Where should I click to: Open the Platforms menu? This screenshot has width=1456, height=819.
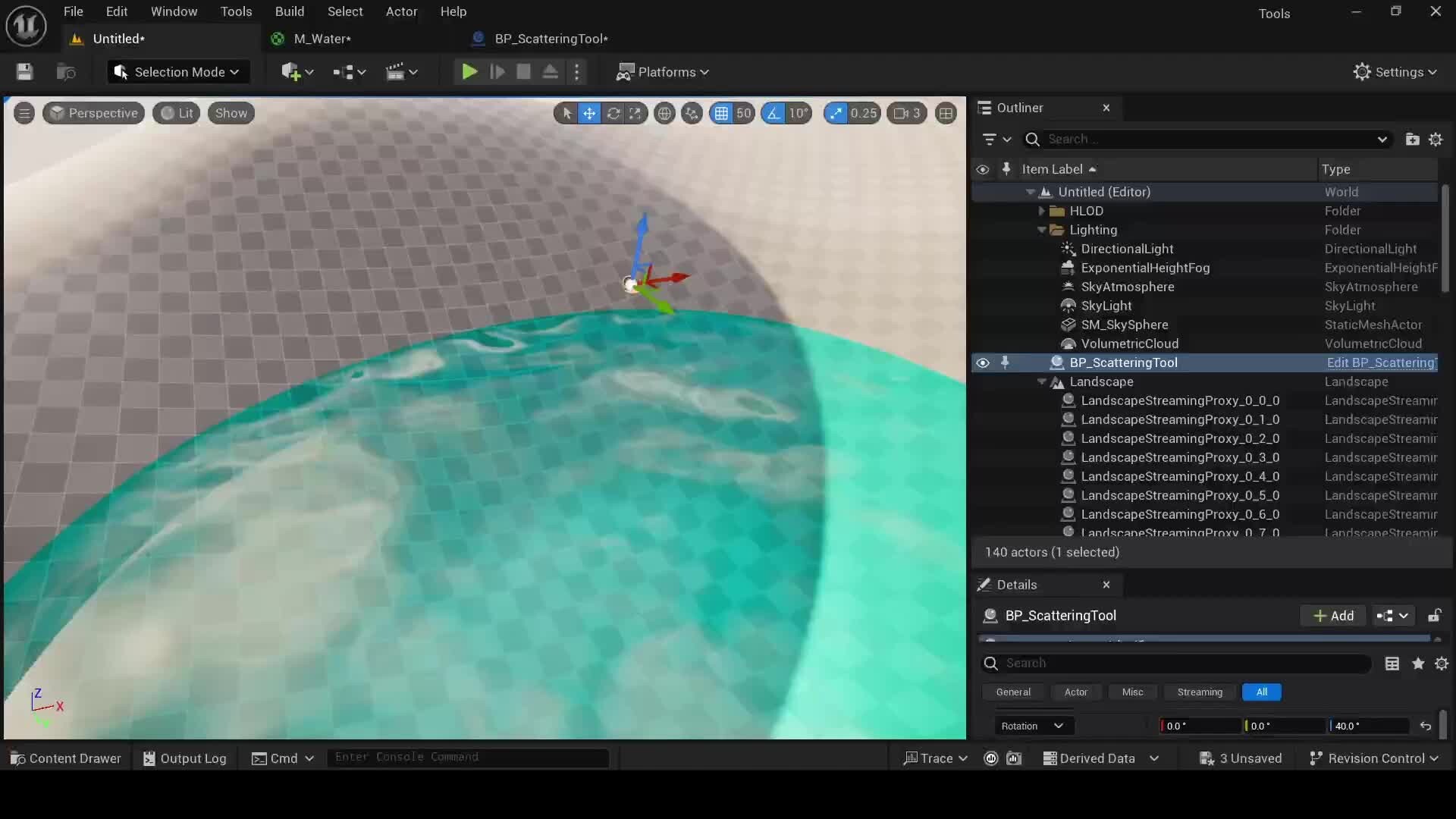coord(663,71)
